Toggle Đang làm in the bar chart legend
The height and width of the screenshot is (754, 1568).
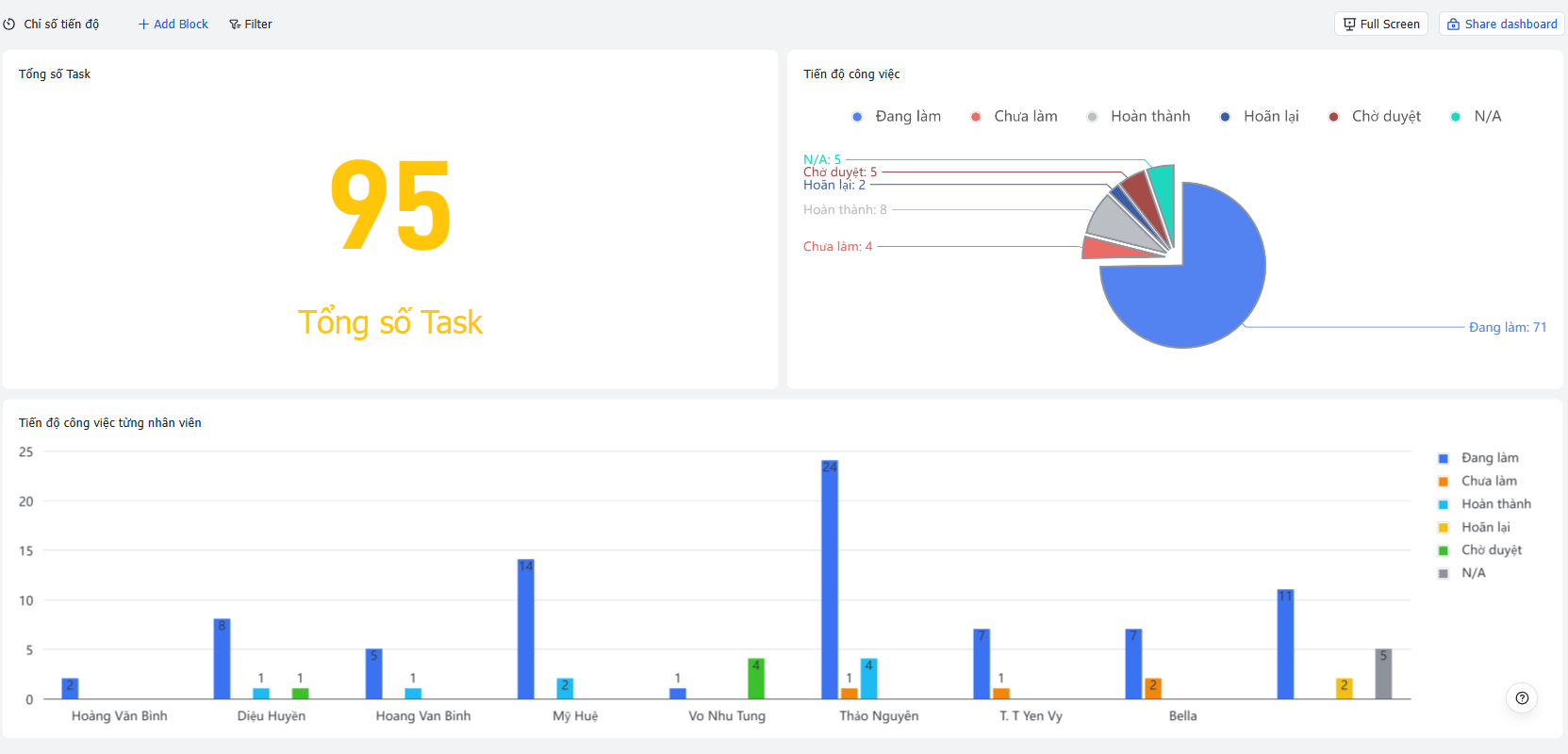point(1478,458)
